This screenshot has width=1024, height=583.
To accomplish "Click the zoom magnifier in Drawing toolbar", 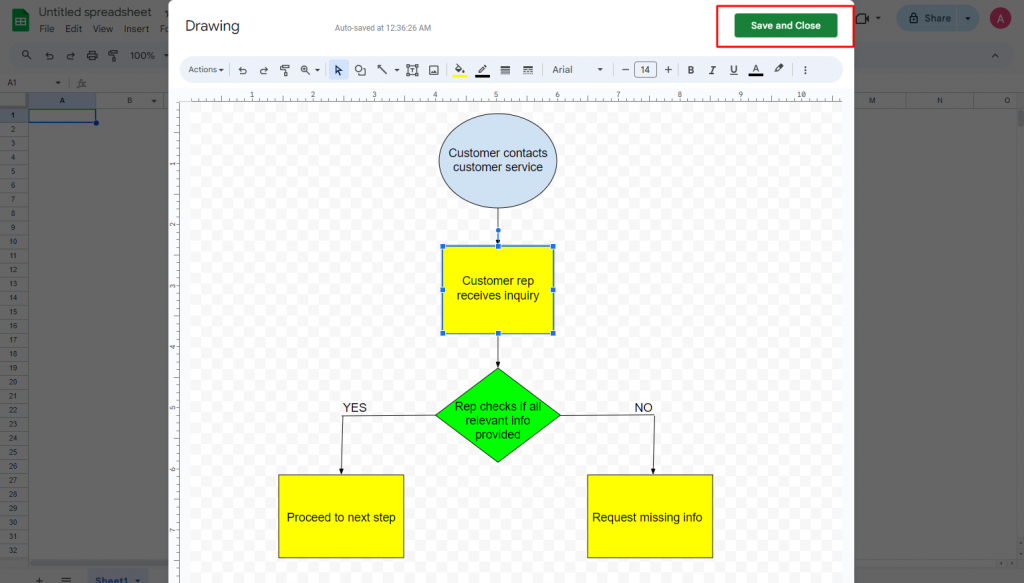I will [x=305, y=70].
